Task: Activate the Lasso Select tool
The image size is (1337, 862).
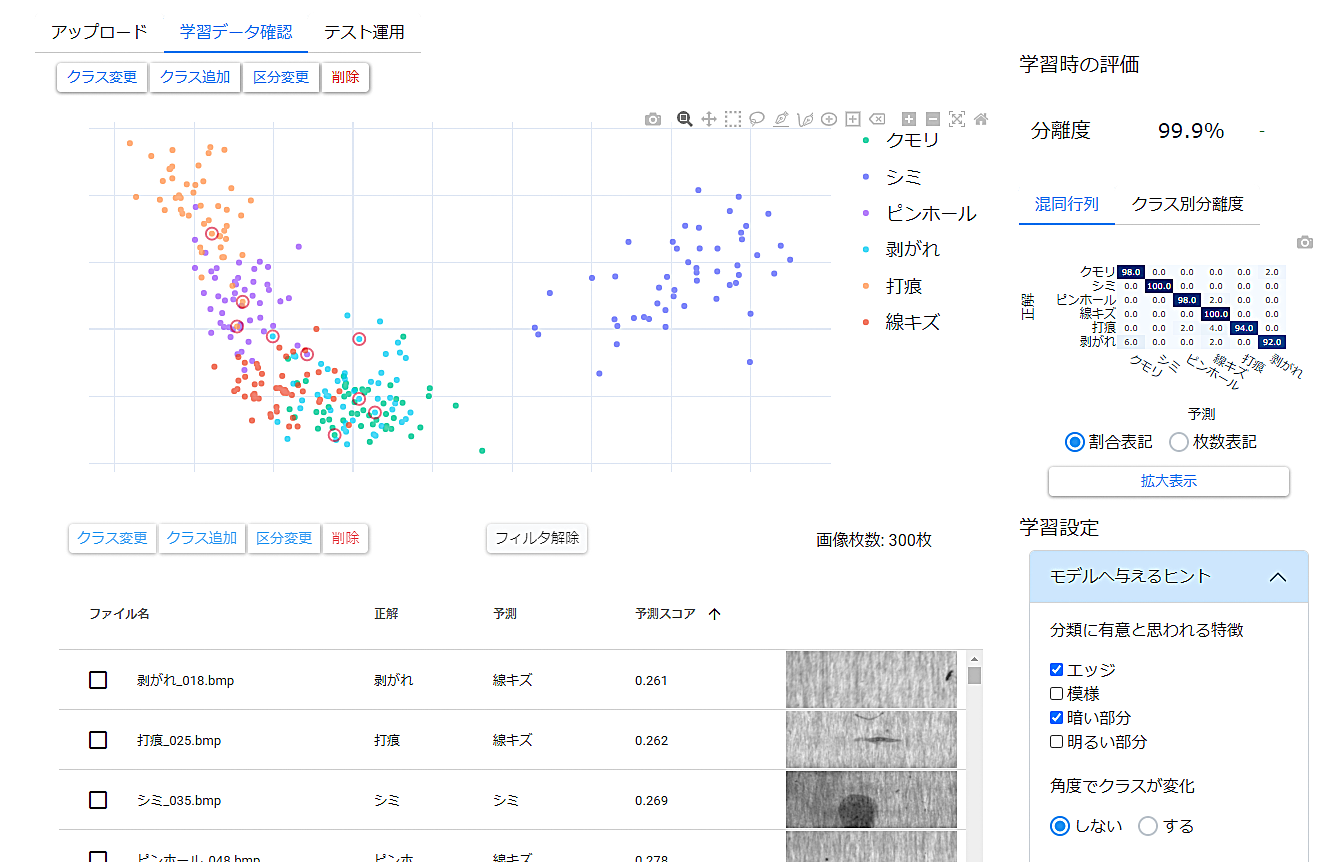Action: 757,119
